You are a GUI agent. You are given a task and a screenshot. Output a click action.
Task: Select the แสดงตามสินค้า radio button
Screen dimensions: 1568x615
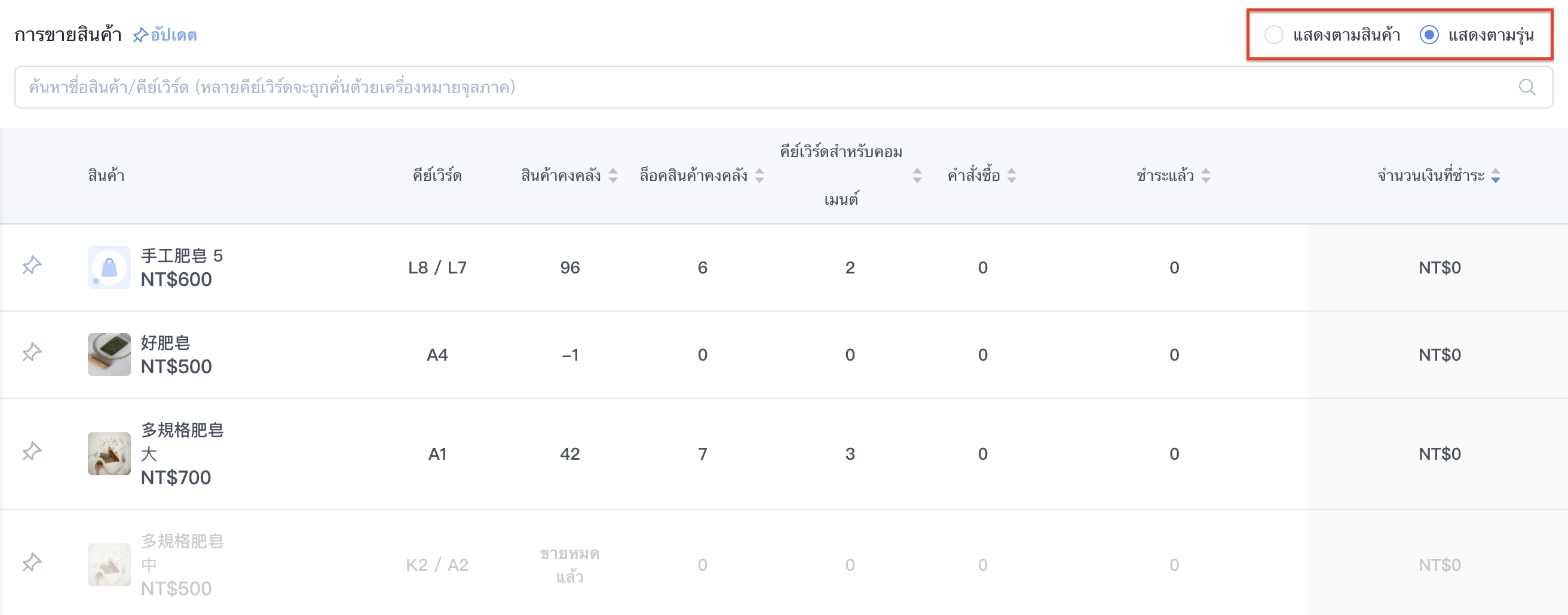(1273, 35)
